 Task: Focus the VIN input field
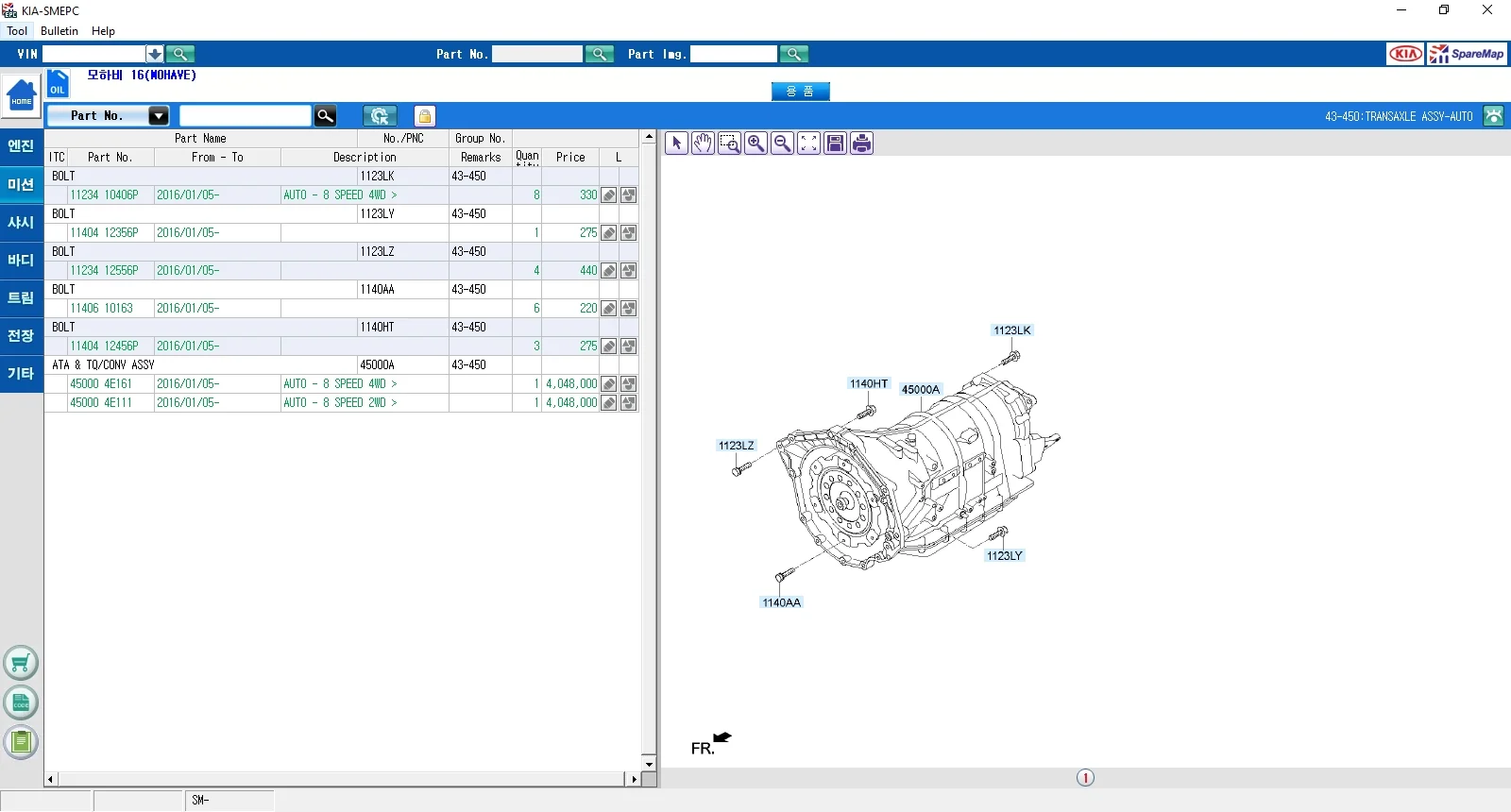(93, 54)
